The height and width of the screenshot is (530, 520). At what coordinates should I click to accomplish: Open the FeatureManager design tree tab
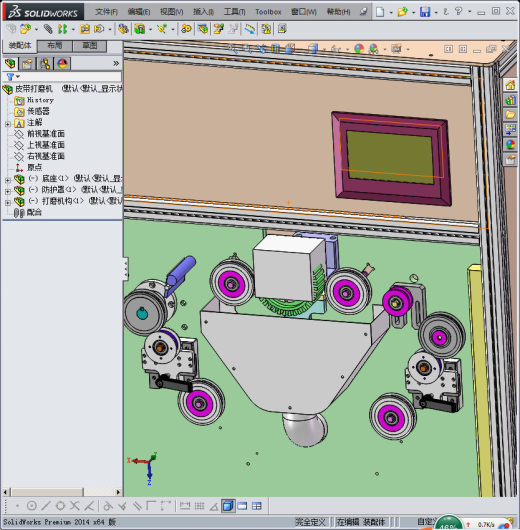click(10, 64)
